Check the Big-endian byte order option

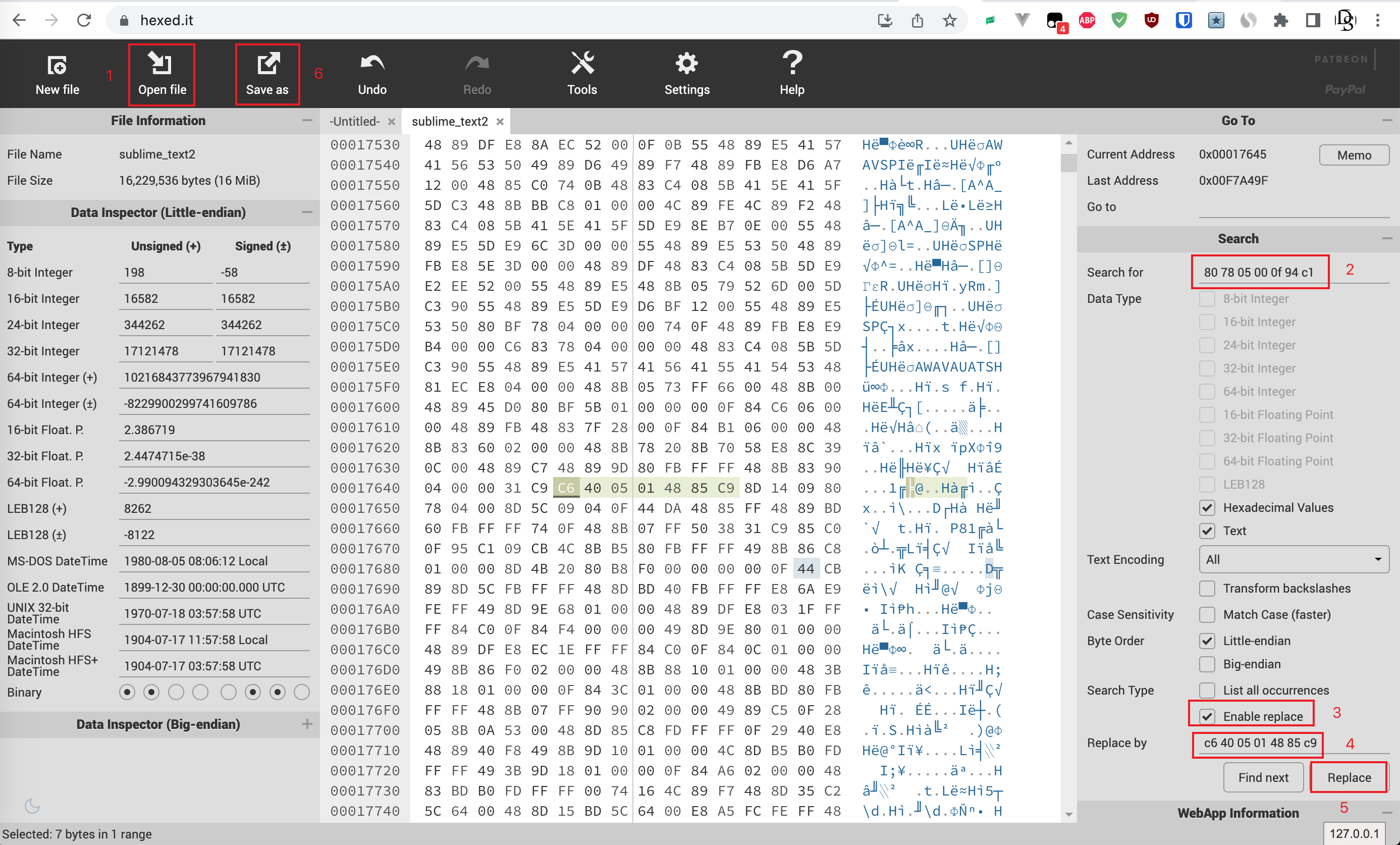1207,664
